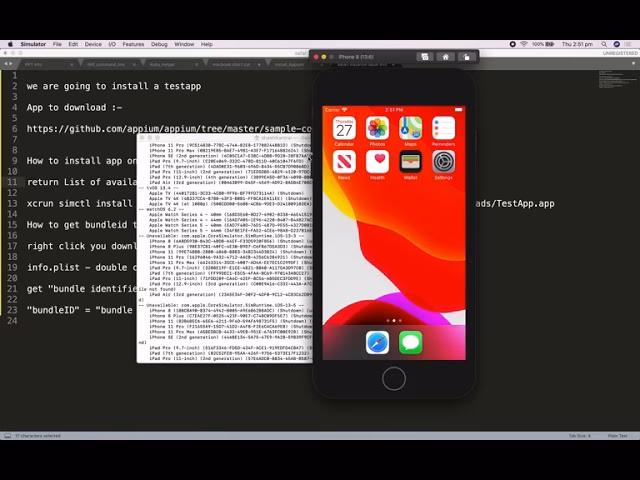Open the Siri icon in the menu bar

point(617,44)
